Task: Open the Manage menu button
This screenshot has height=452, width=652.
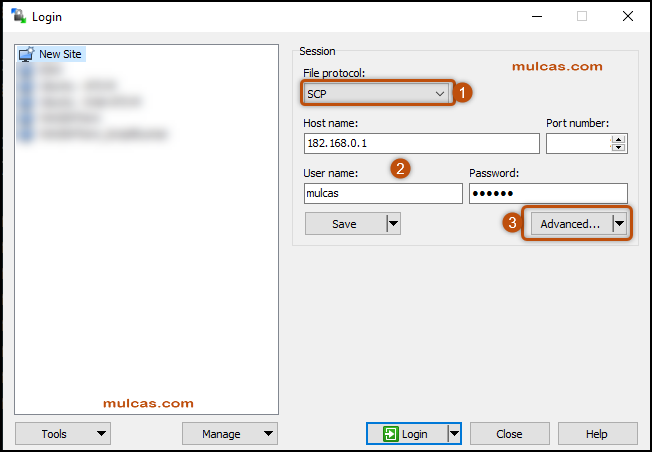Action: pyautogui.click(x=229, y=434)
